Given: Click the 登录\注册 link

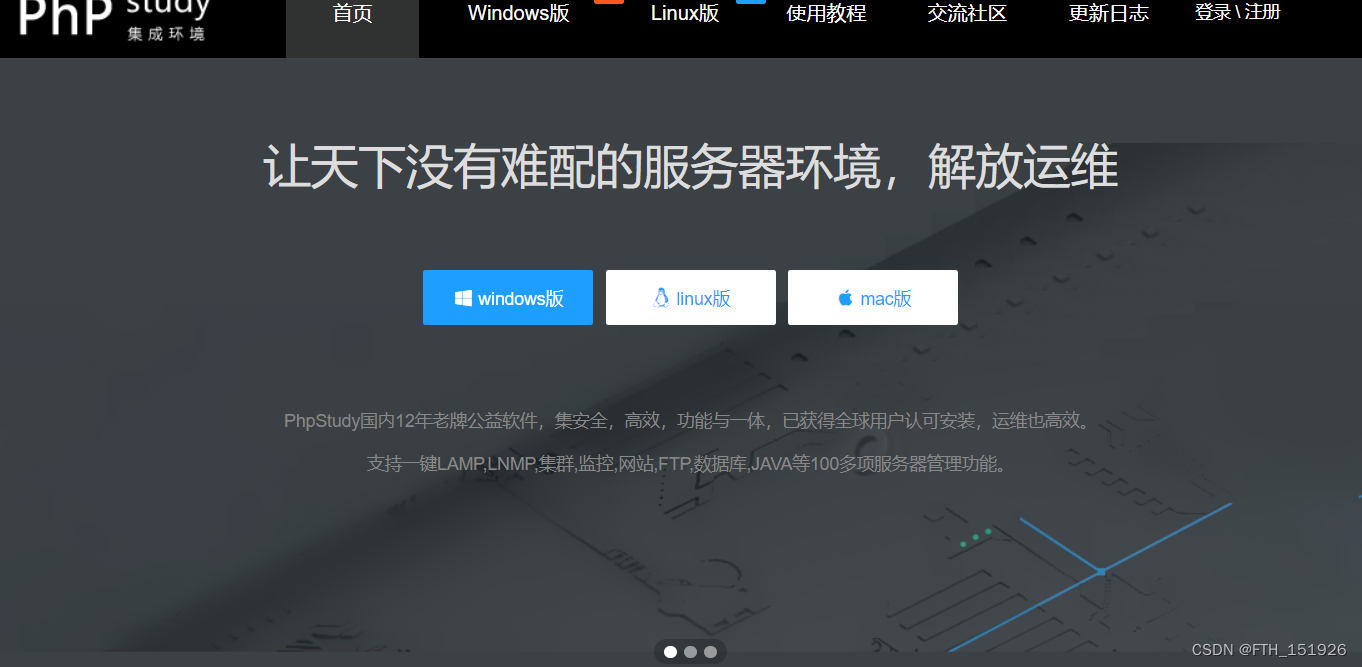Looking at the screenshot, I should coord(1237,14).
